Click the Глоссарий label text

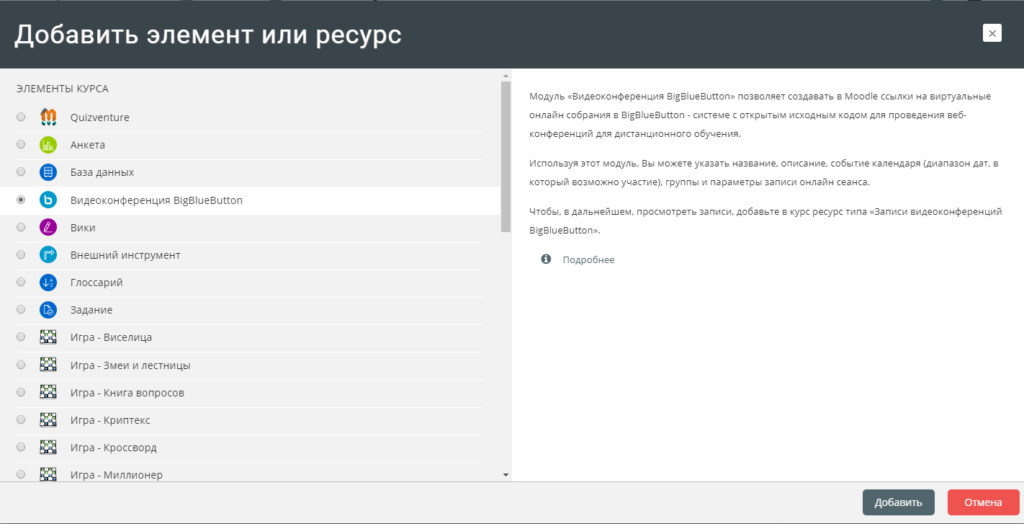[x=97, y=283]
